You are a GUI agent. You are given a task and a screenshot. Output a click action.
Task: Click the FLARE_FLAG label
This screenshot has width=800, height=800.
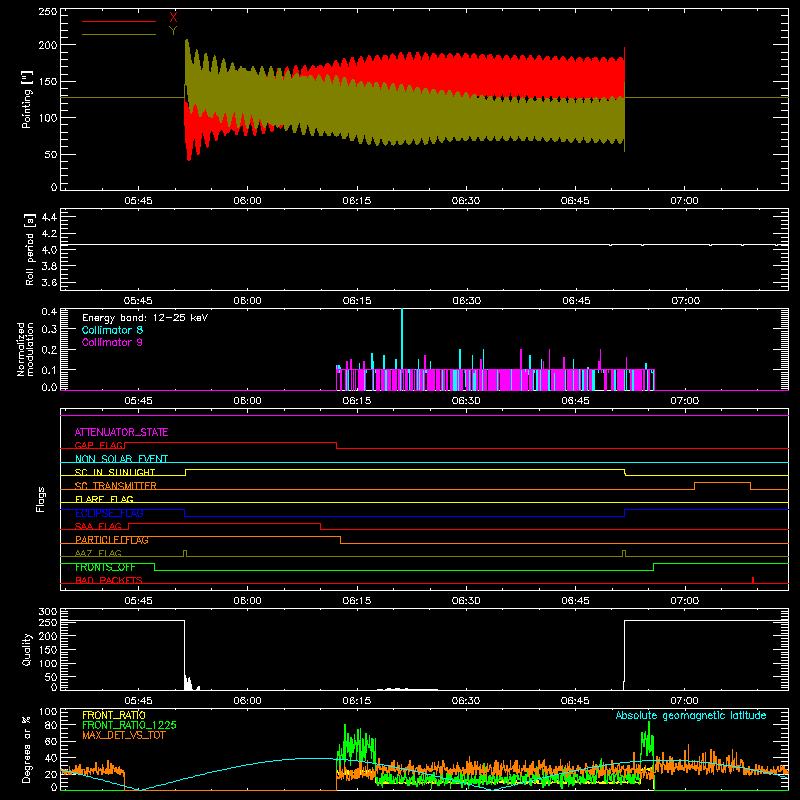click(x=104, y=499)
